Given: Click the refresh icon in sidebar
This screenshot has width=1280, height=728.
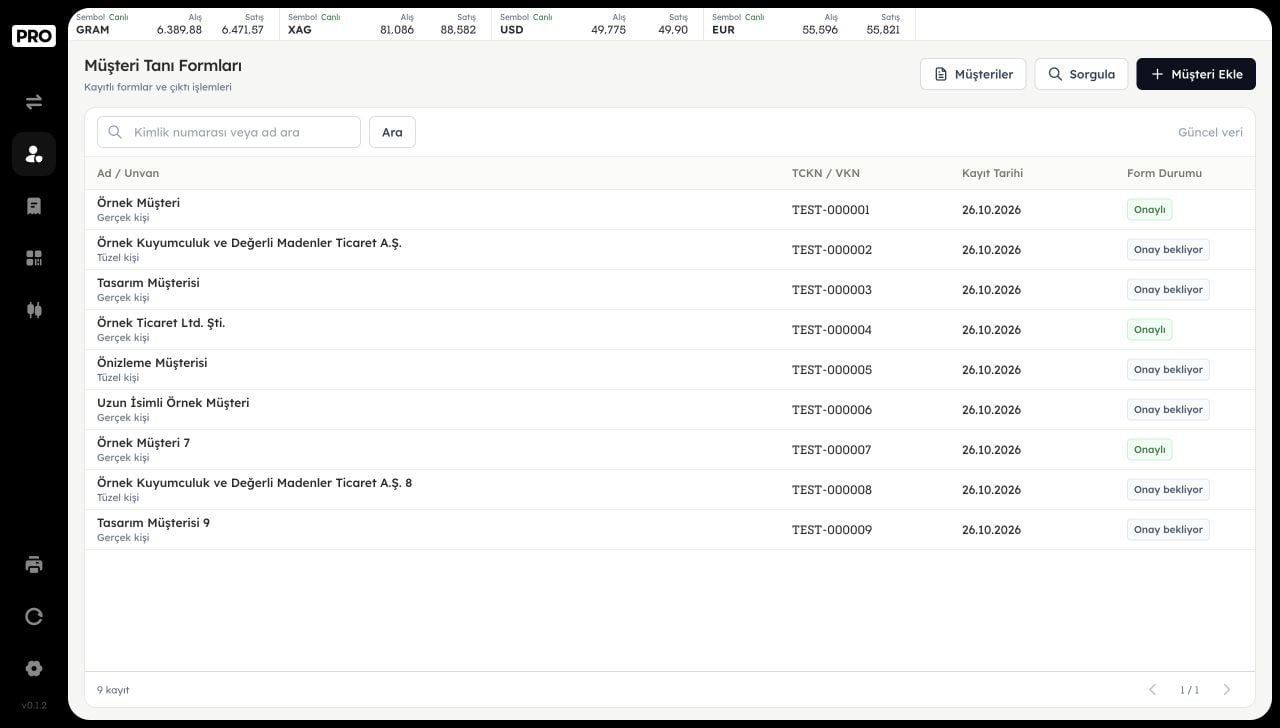Looking at the screenshot, I should click(34, 616).
